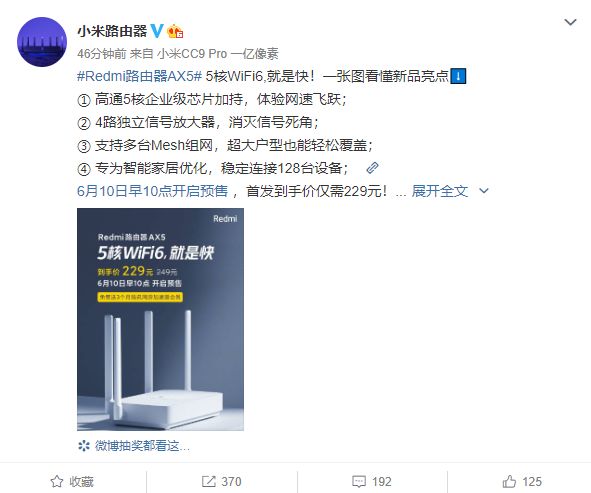Screen dimensions: 591x493
Task: Click the blue verified V badge
Action: 157,31
